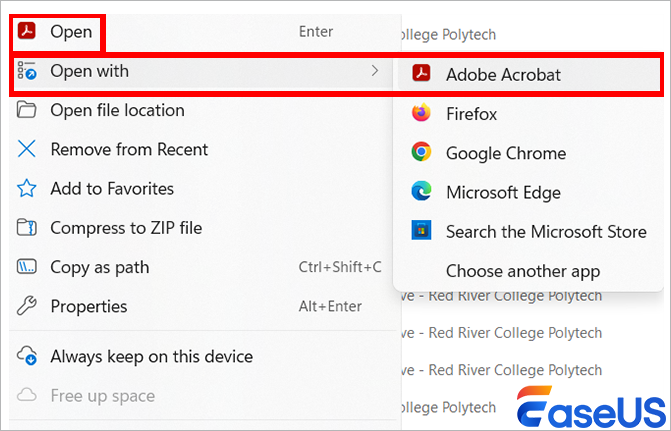Choose the Open command at the top
The image size is (671, 431).
[x=71, y=32]
